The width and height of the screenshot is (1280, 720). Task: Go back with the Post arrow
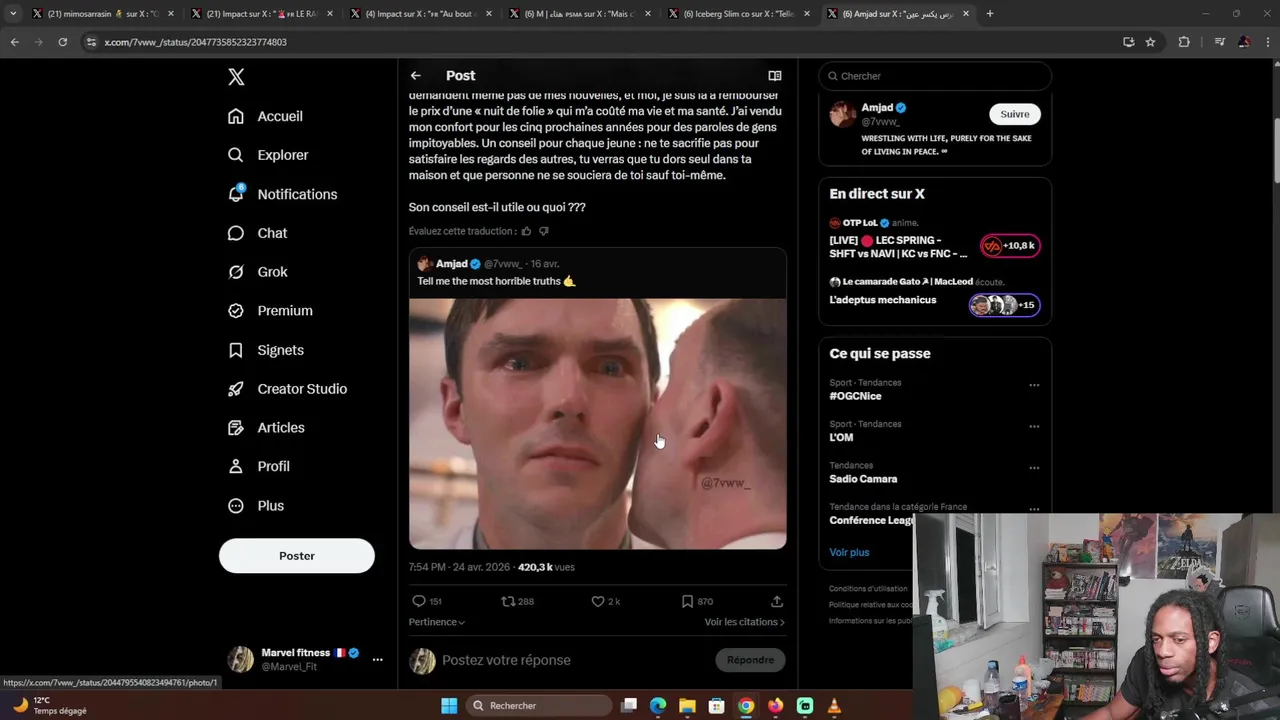point(415,76)
